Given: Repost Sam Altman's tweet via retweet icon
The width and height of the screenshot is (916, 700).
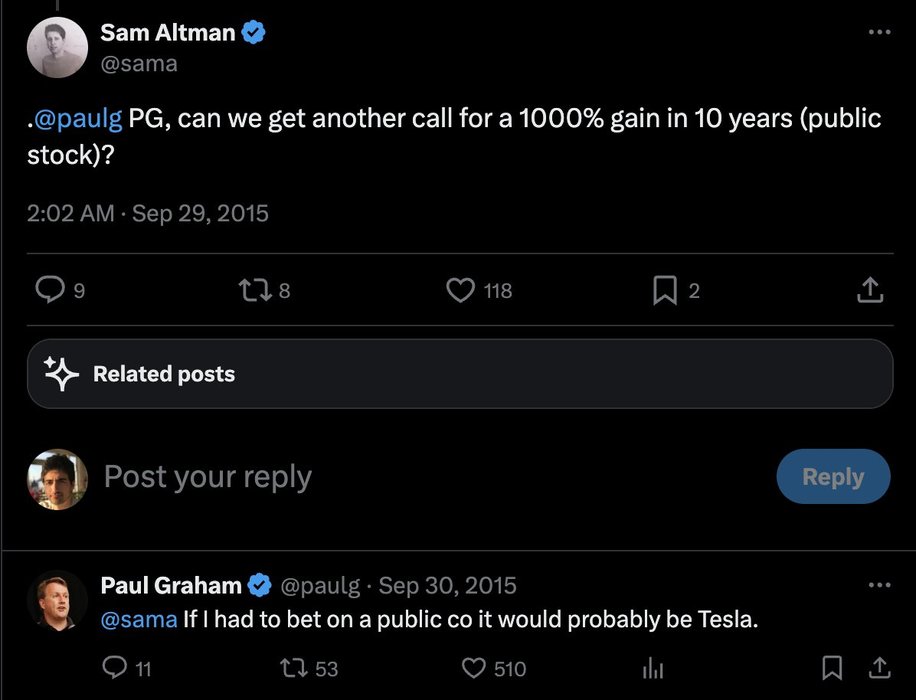Looking at the screenshot, I should [255, 290].
